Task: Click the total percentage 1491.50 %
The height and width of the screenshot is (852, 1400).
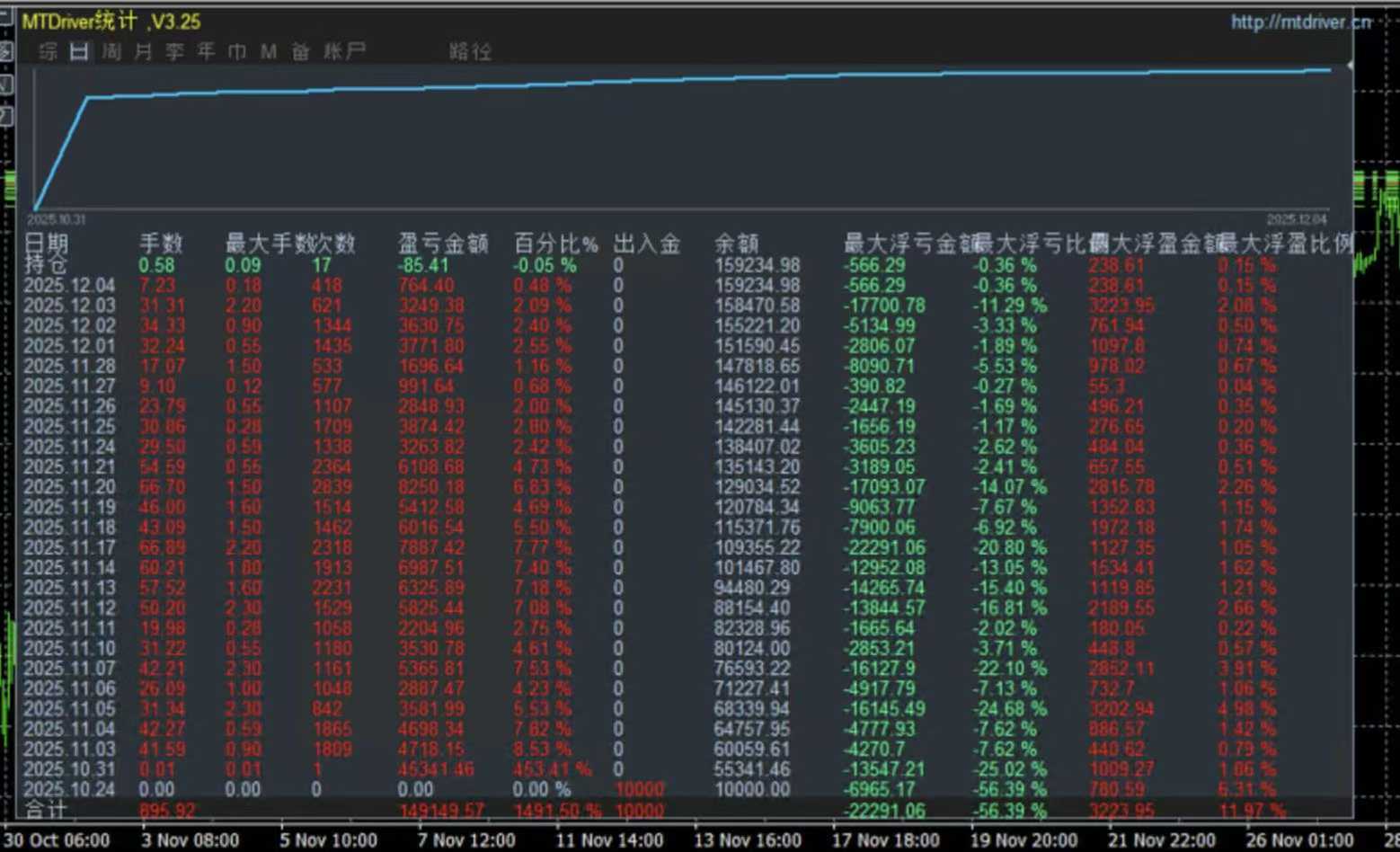Action: tap(556, 811)
